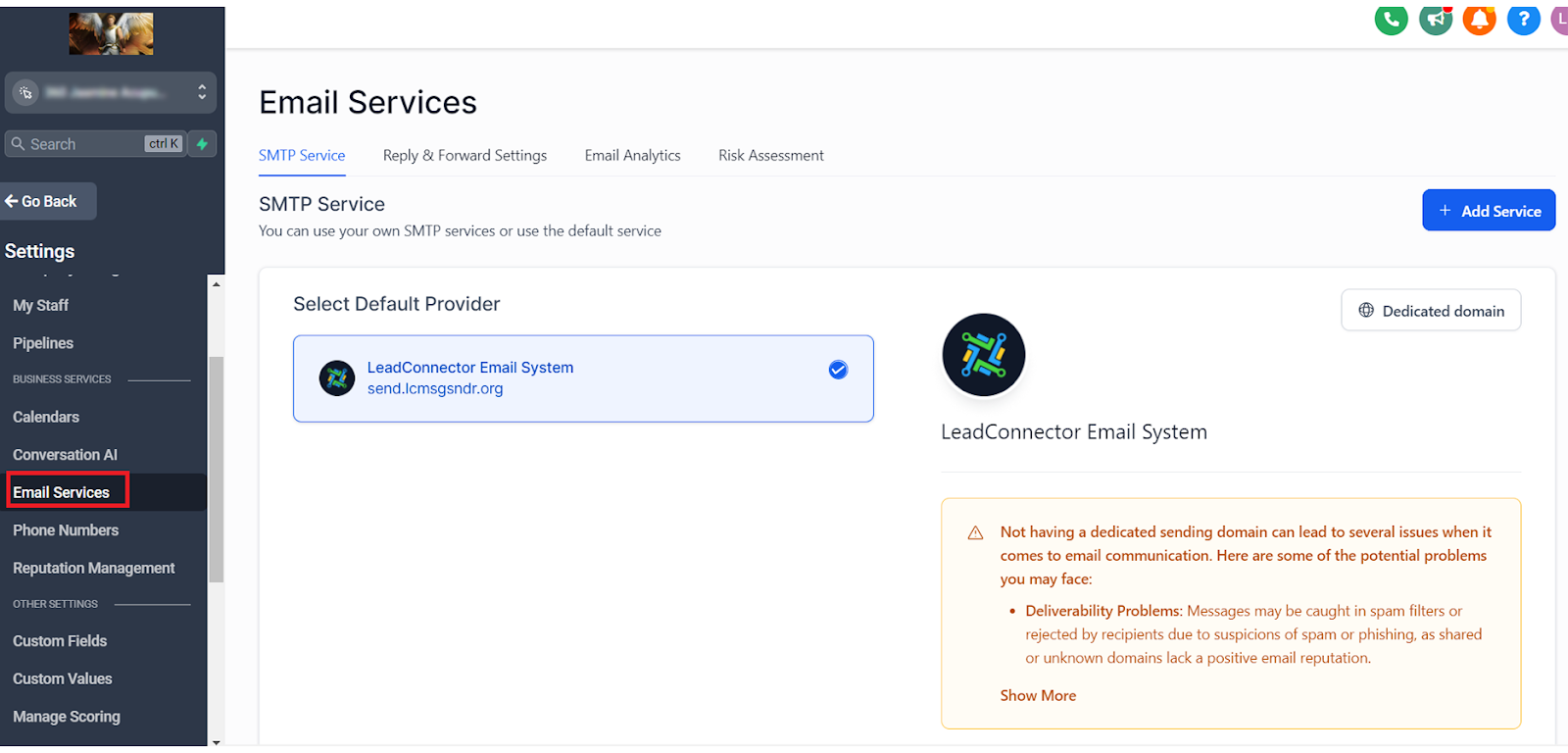Screen dimensions: 1568x753
Task: Open the user avatar at top right
Action: point(1560,19)
